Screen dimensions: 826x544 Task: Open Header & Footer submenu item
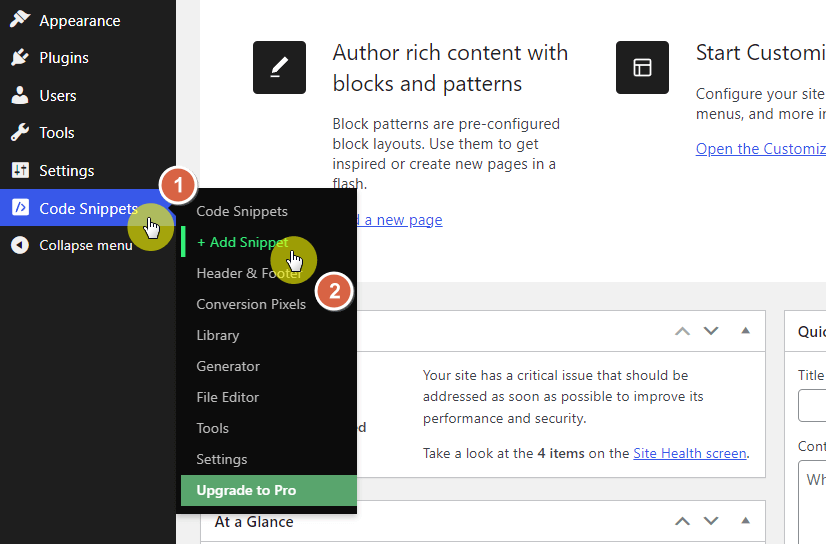tap(249, 273)
